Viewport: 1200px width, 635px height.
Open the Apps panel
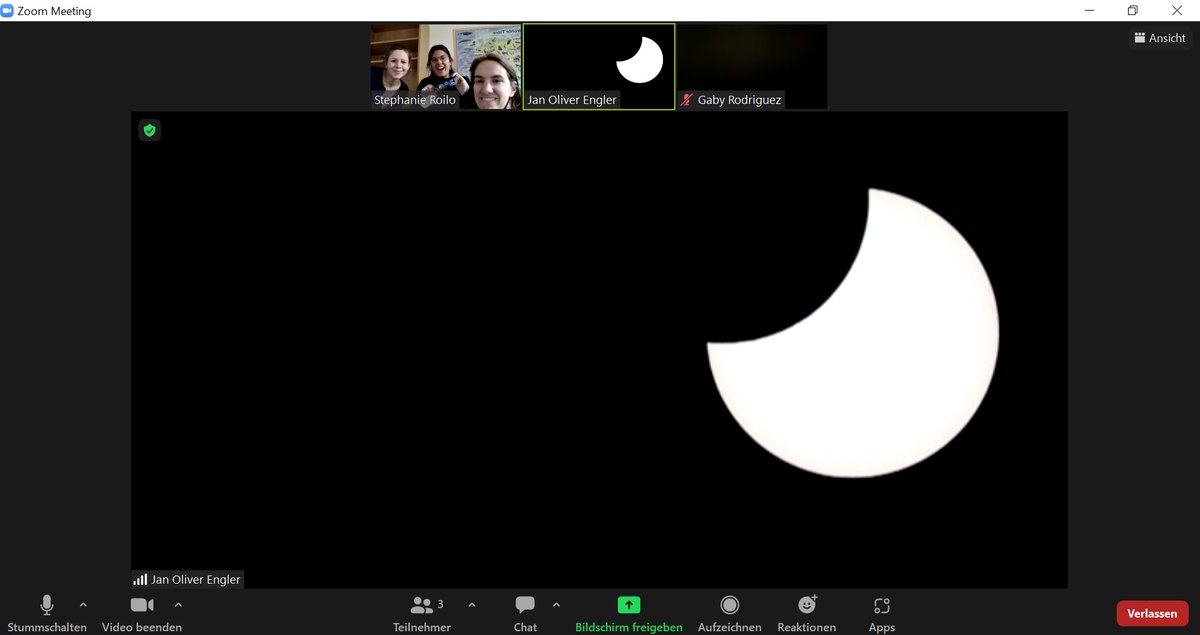pos(882,614)
